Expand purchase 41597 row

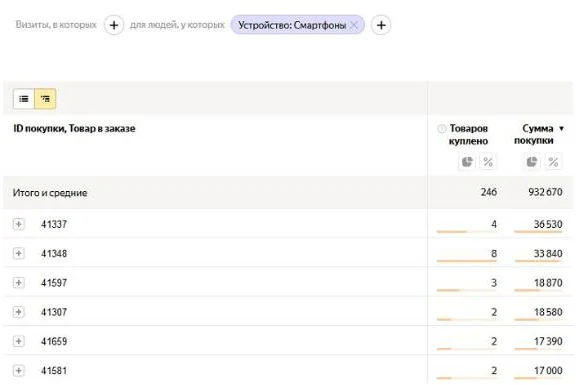pos(18,283)
